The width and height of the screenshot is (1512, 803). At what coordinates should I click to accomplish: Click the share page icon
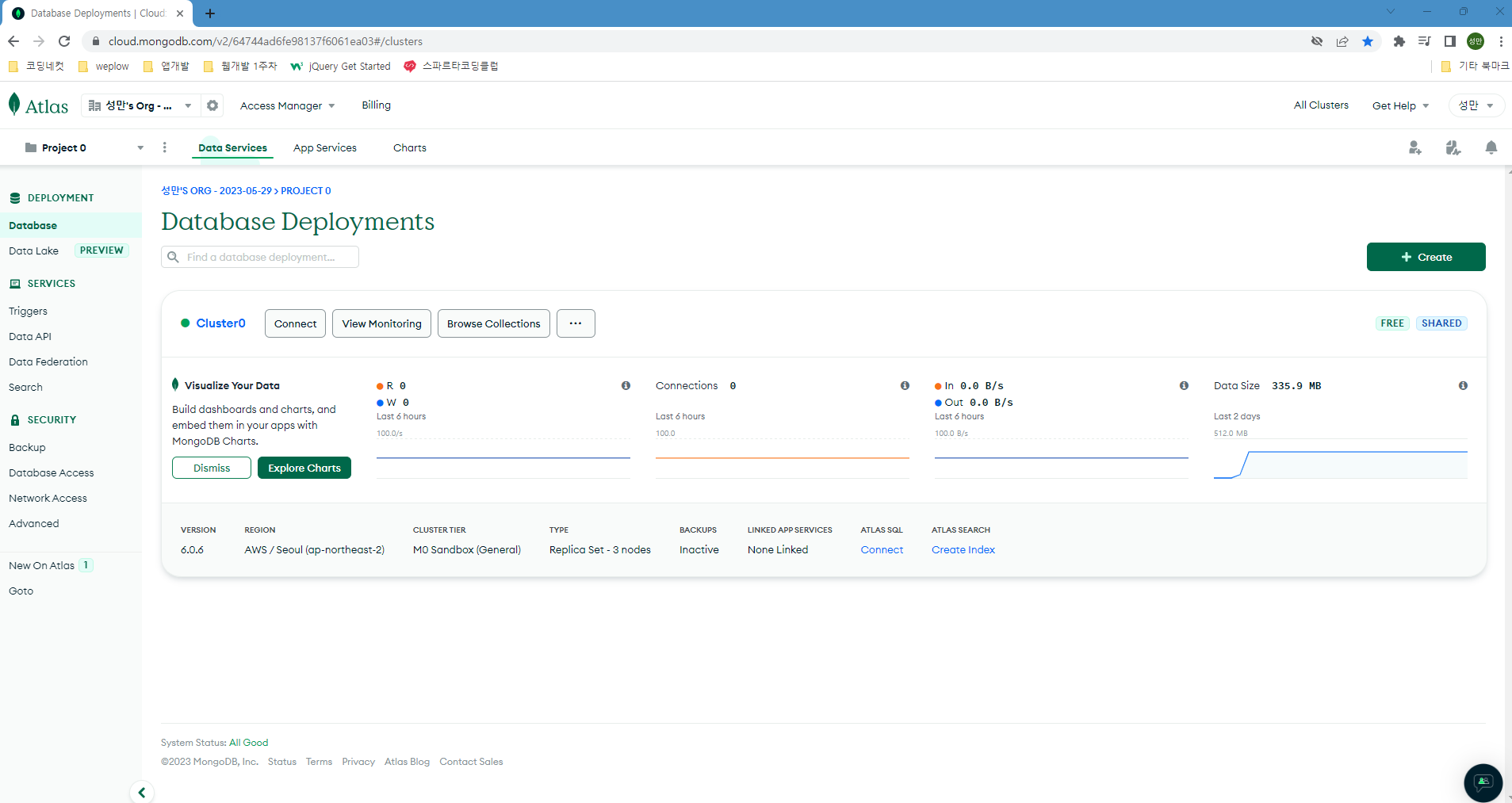1342,41
